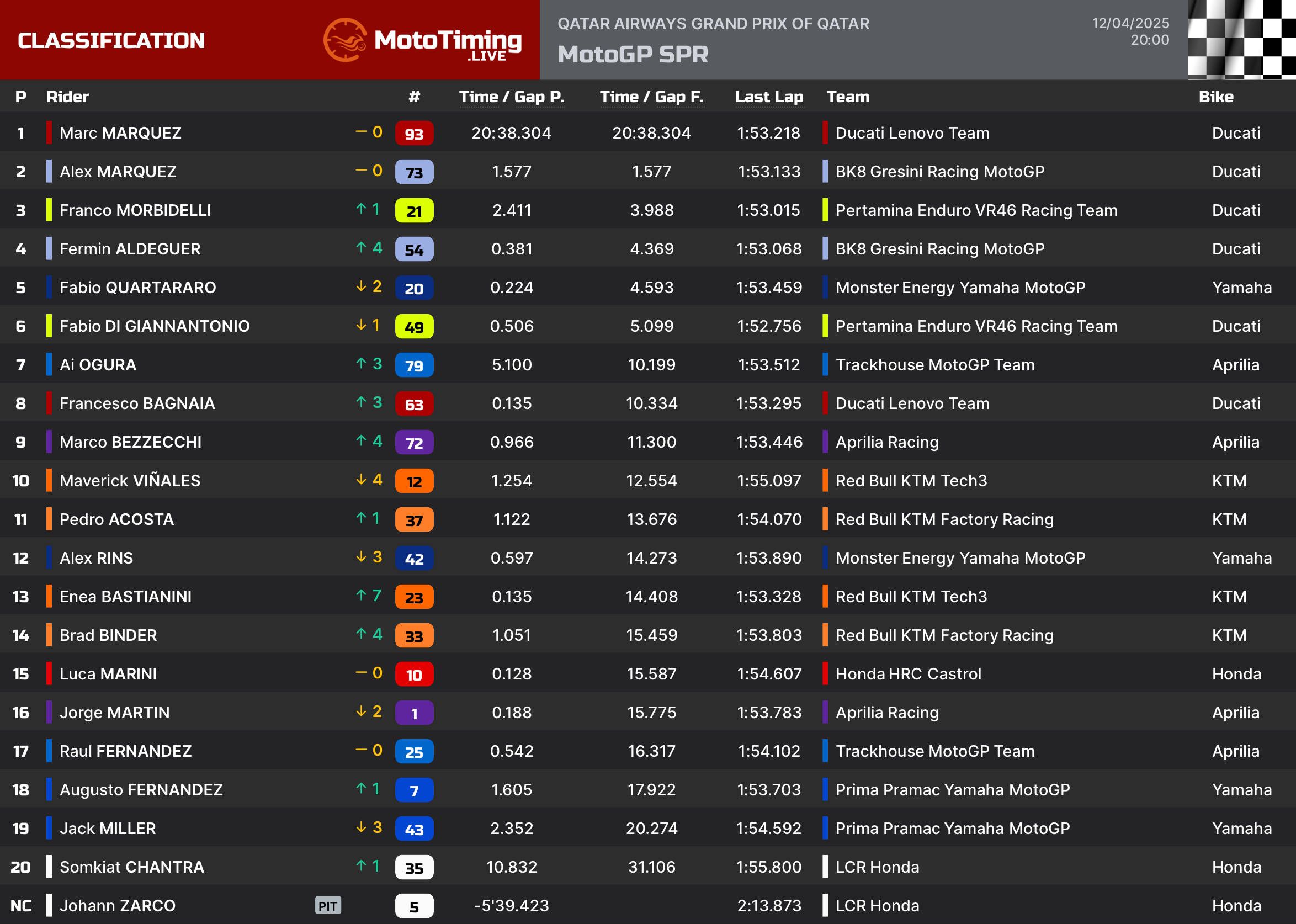Sort by Time / Gap P. column header

512,97
